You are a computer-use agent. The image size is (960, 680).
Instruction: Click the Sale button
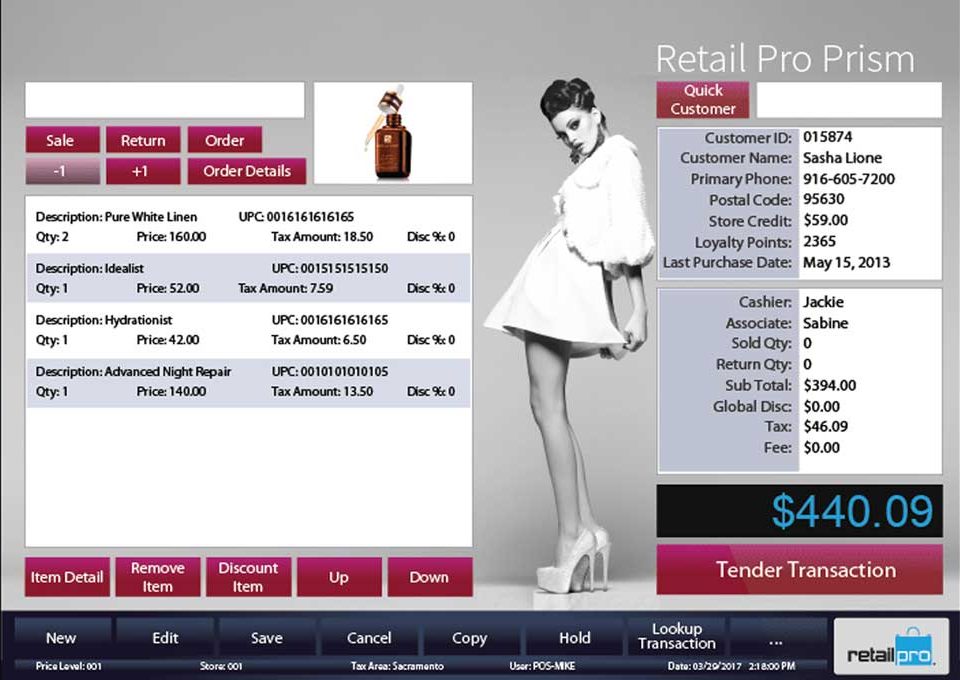pyautogui.click(x=62, y=140)
